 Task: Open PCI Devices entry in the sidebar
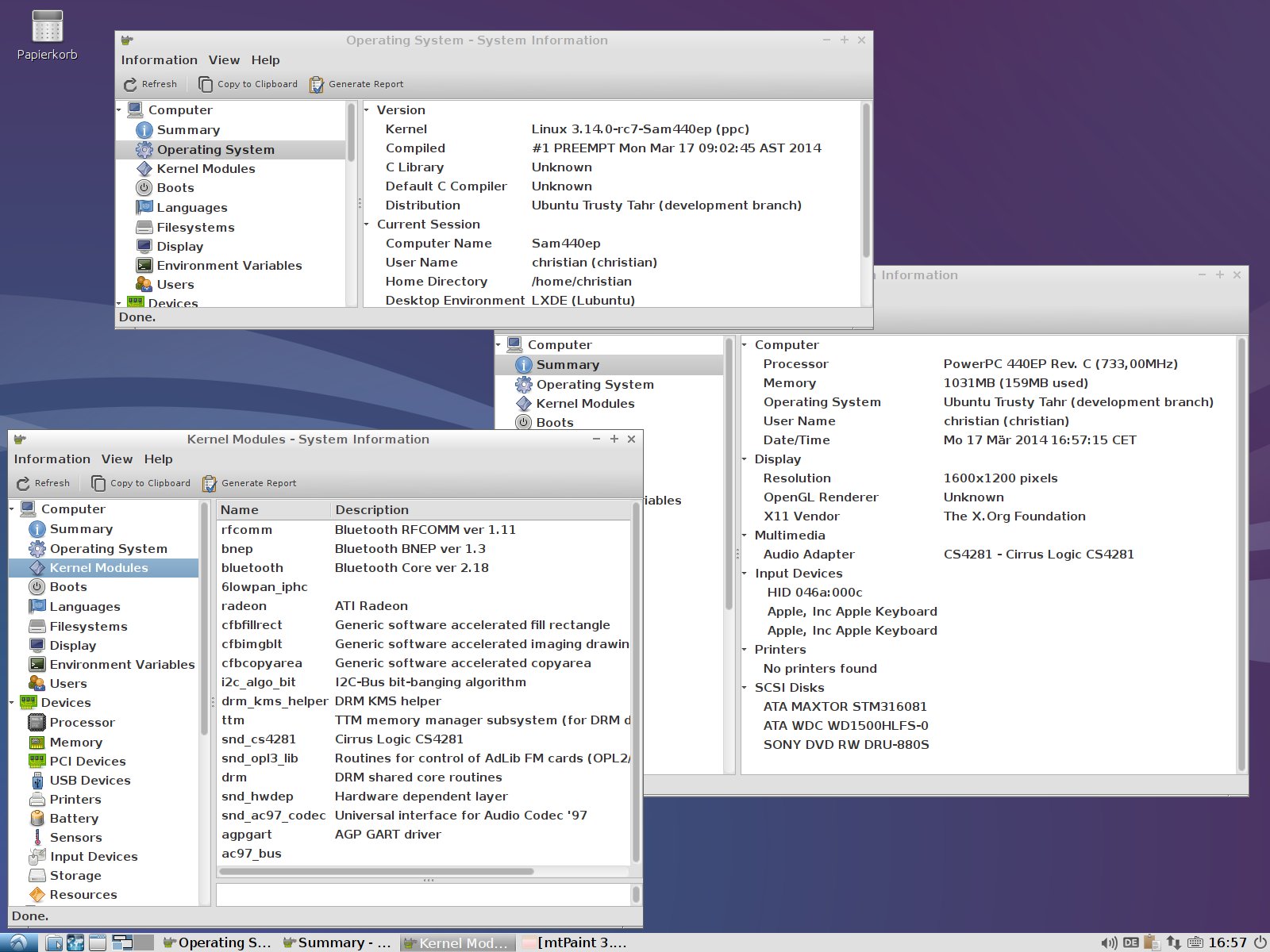coord(87,761)
